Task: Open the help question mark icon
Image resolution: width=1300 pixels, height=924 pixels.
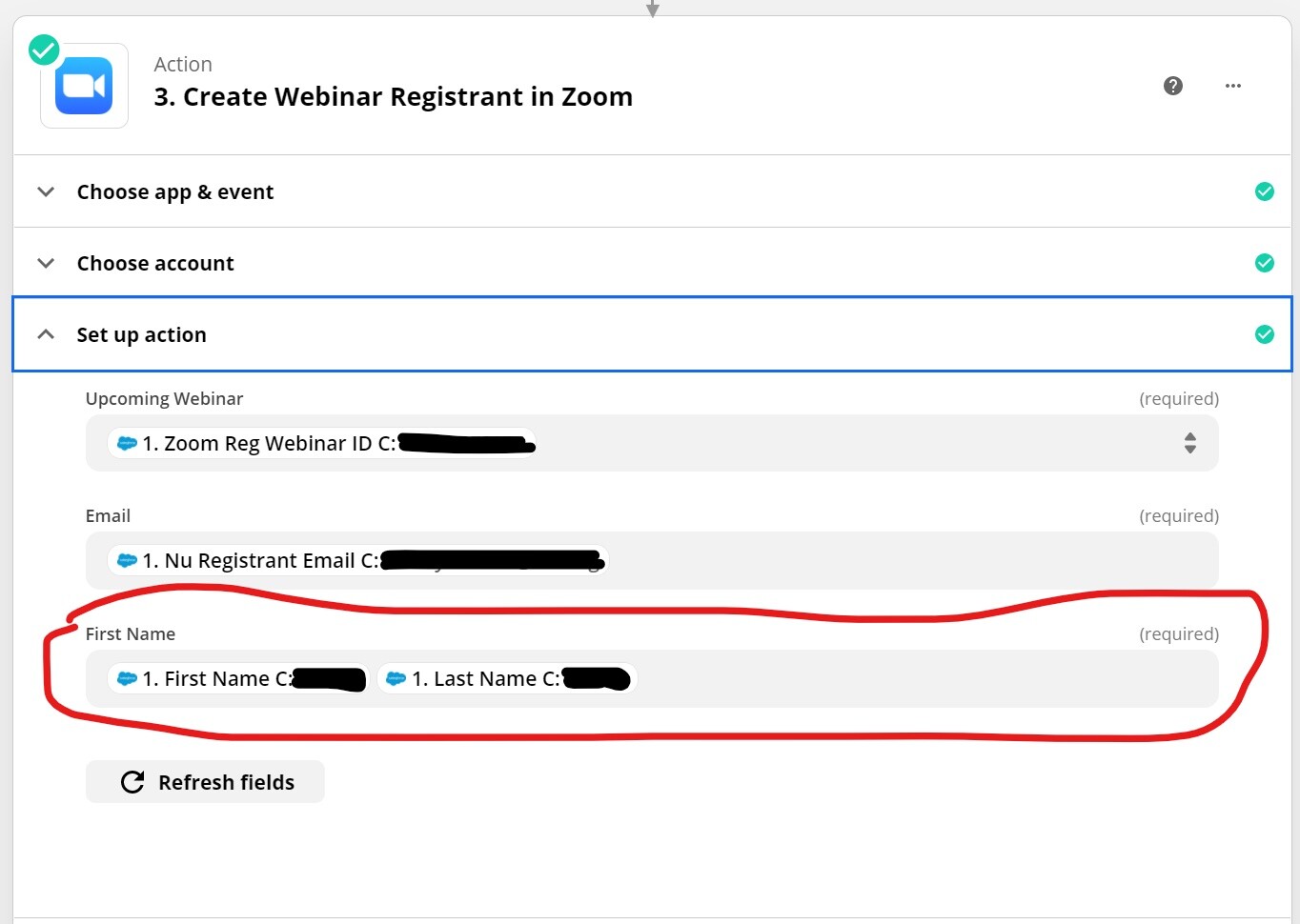Action: (x=1172, y=86)
